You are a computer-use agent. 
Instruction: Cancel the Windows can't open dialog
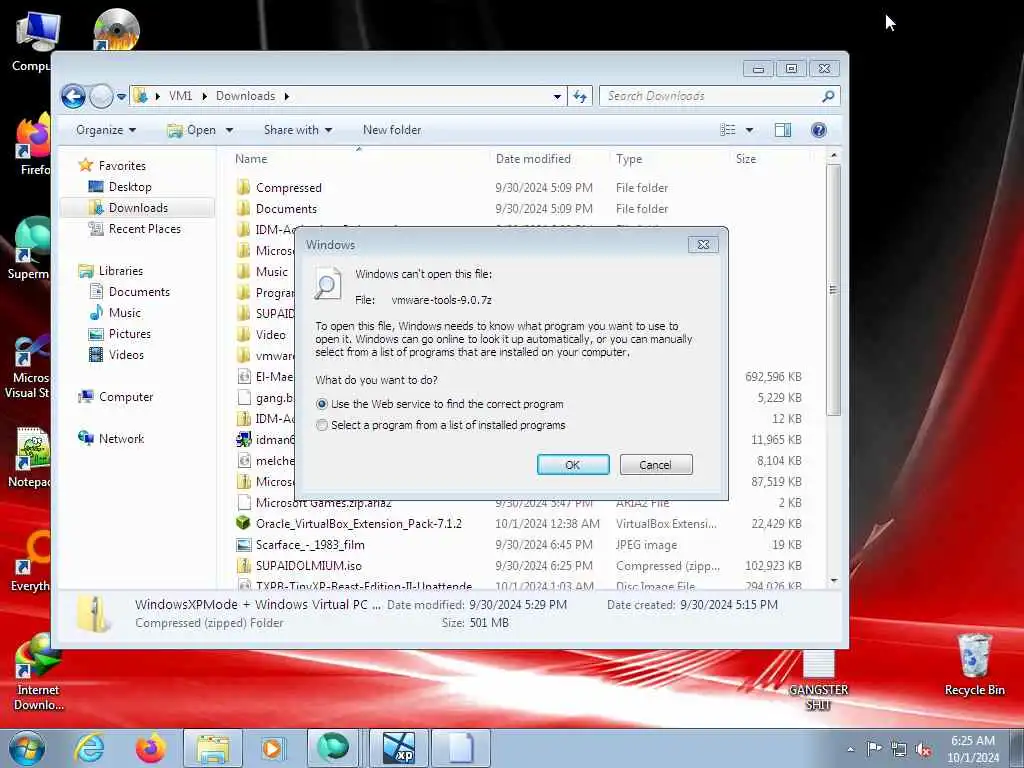pyautogui.click(x=656, y=464)
